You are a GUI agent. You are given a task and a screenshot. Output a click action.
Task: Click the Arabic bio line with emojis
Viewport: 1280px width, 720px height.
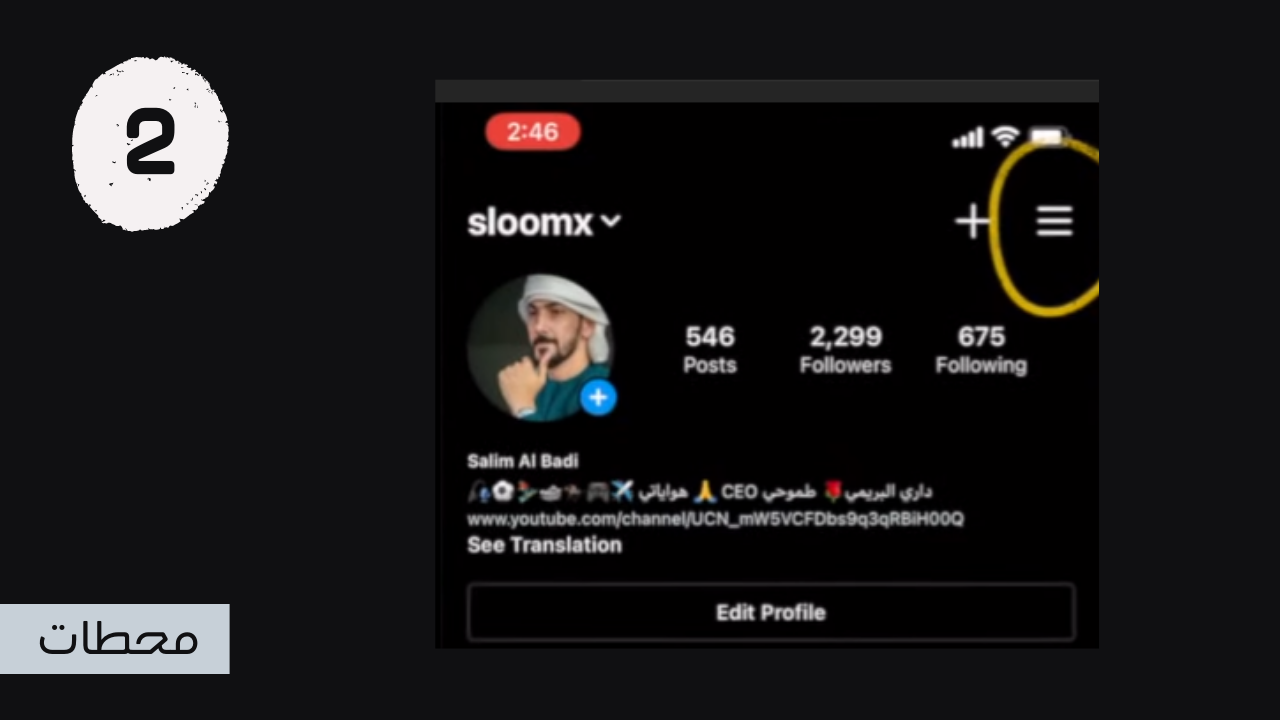700,491
